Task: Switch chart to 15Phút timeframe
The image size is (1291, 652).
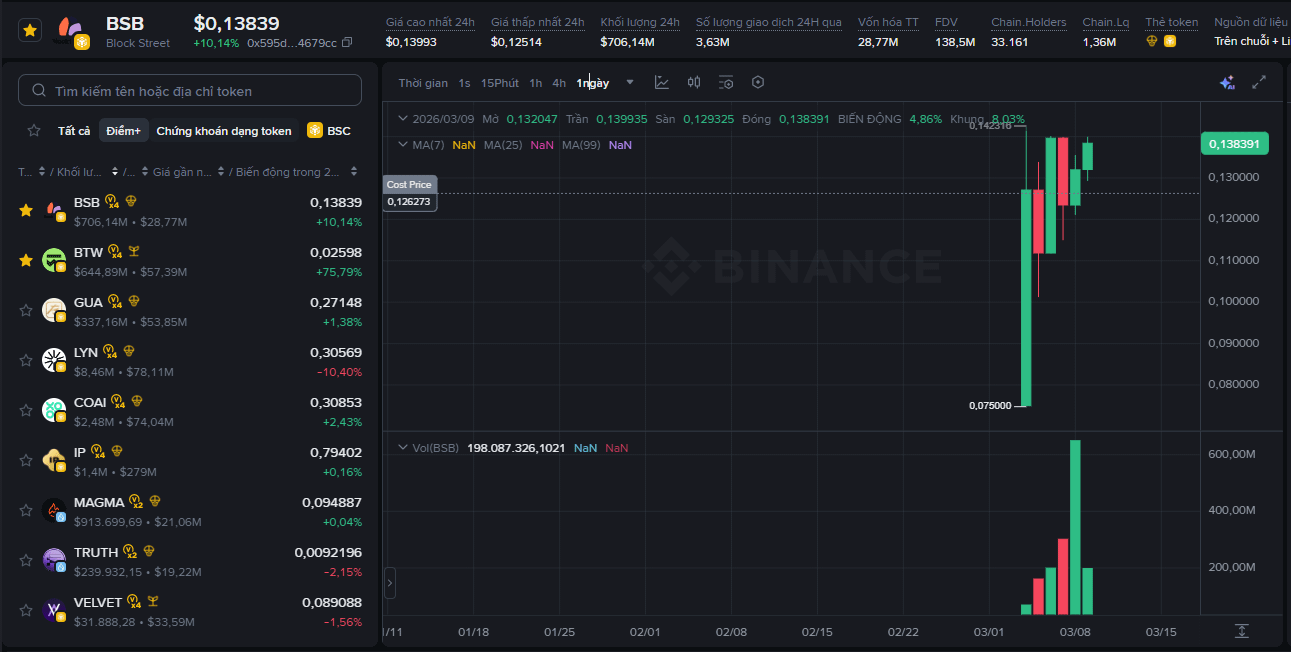Action: tap(500, 83)
